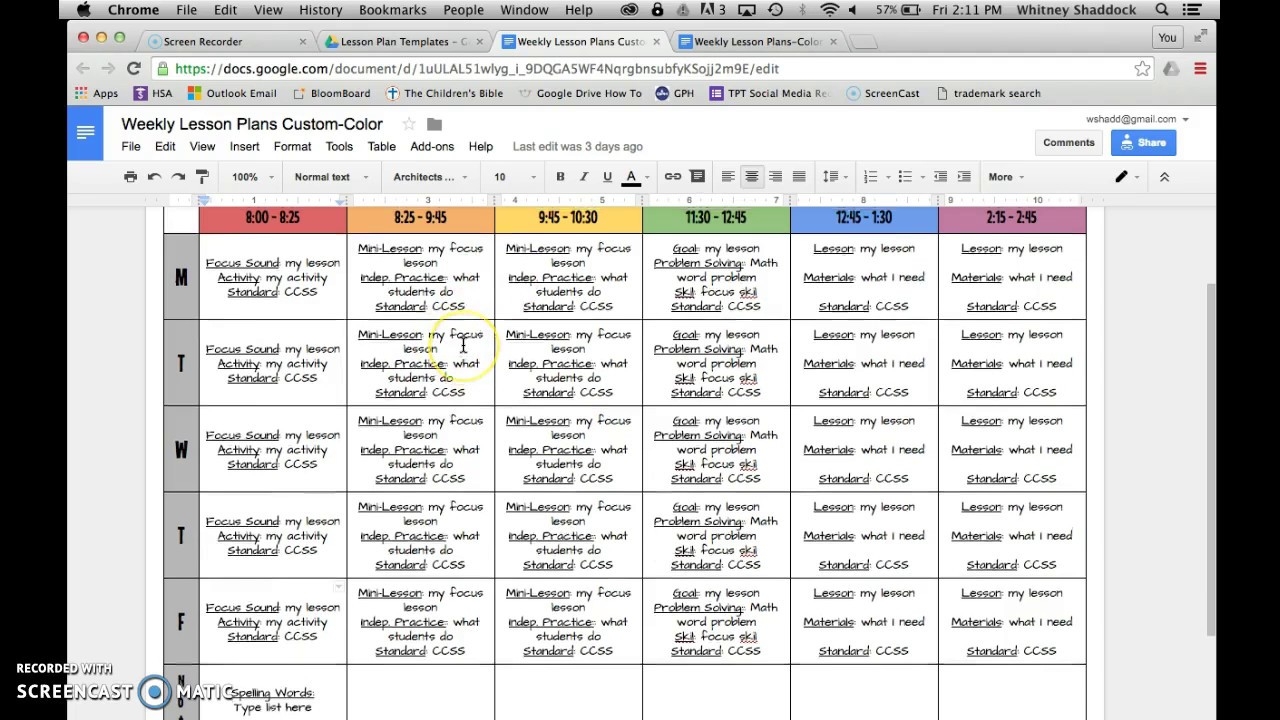Open the Add-ons menu
Image resolution: width=1280 pixels, height=720 pixels.
pos(432,146)
